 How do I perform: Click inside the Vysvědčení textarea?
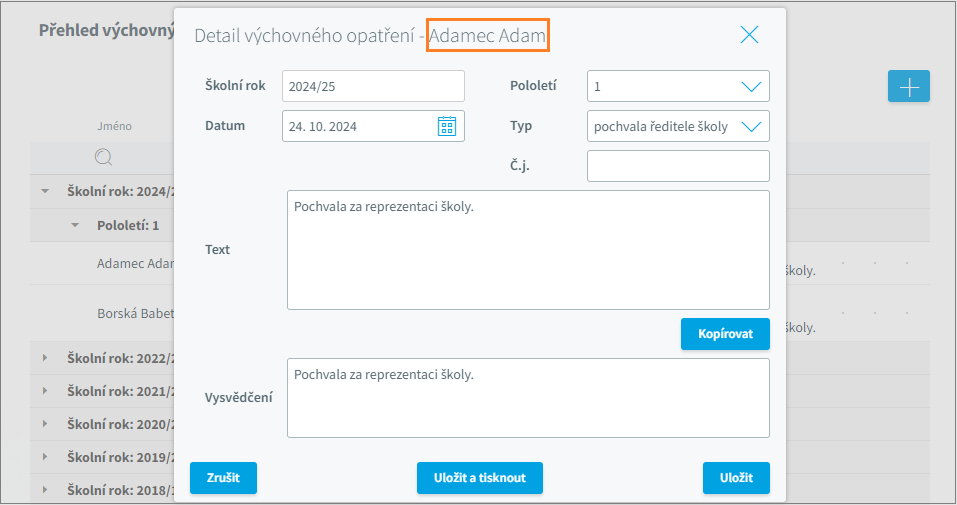pos(527,398)
